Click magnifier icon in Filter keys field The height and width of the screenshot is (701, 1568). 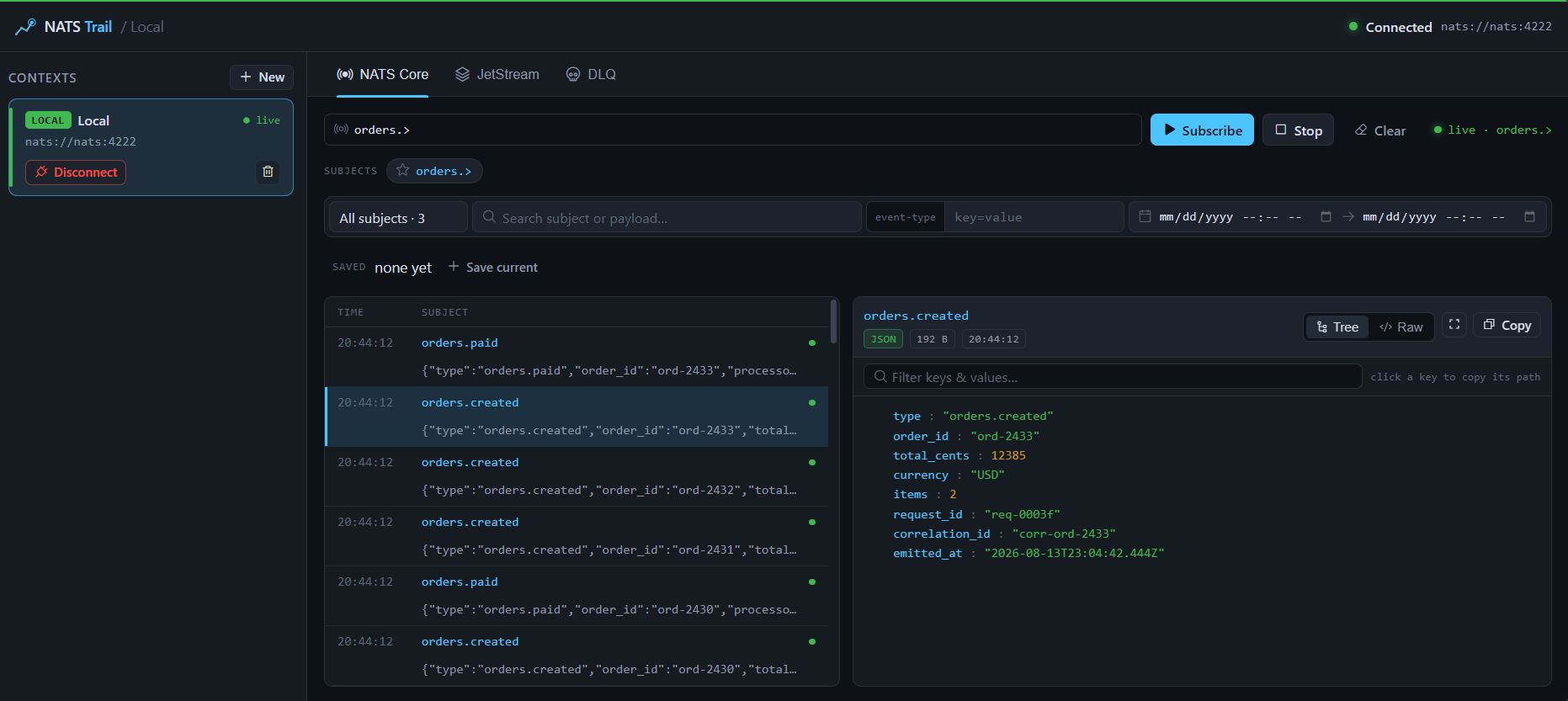point(880,377)
